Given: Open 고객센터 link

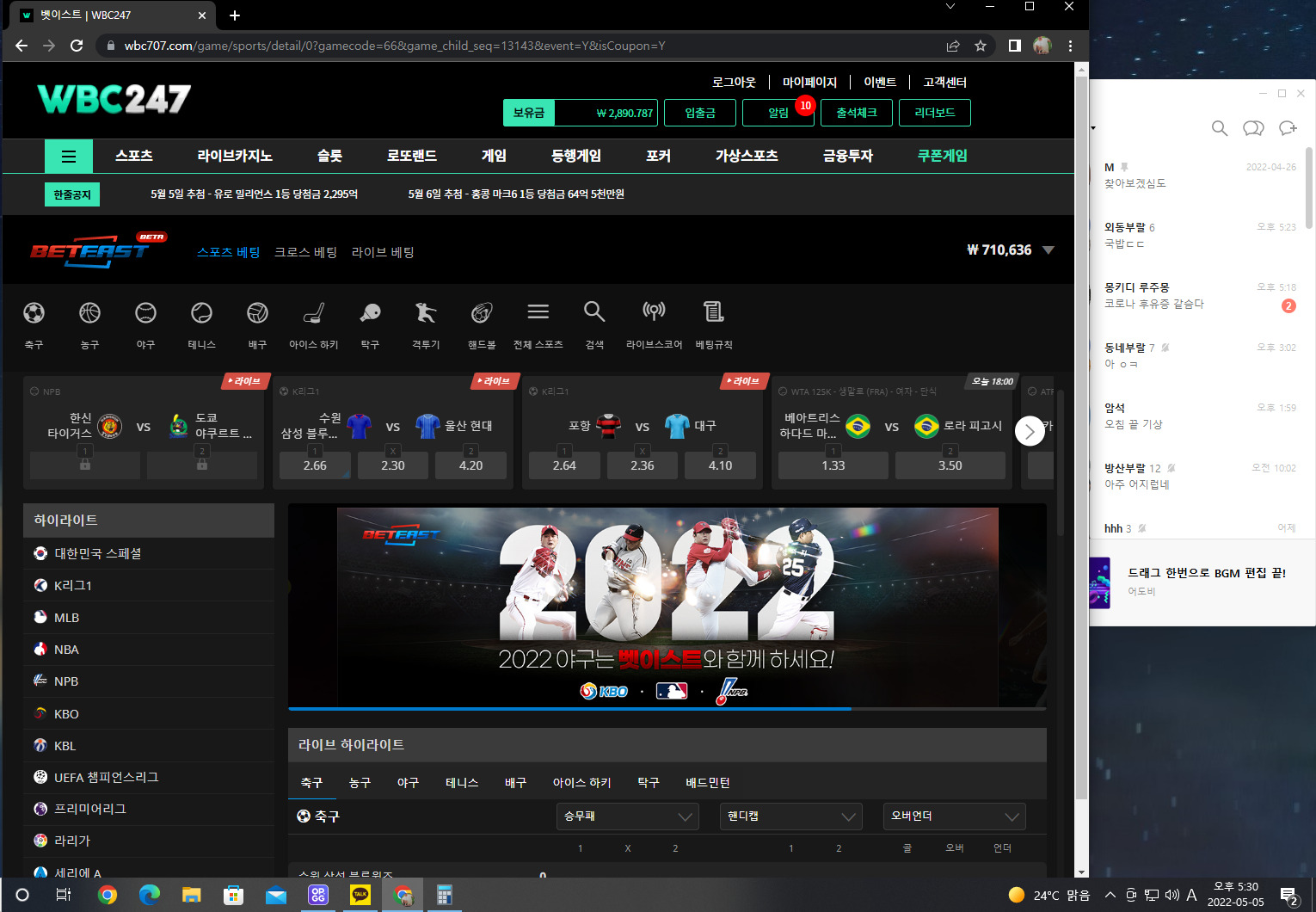Looking at the screenshot, I should coord(945,83).
